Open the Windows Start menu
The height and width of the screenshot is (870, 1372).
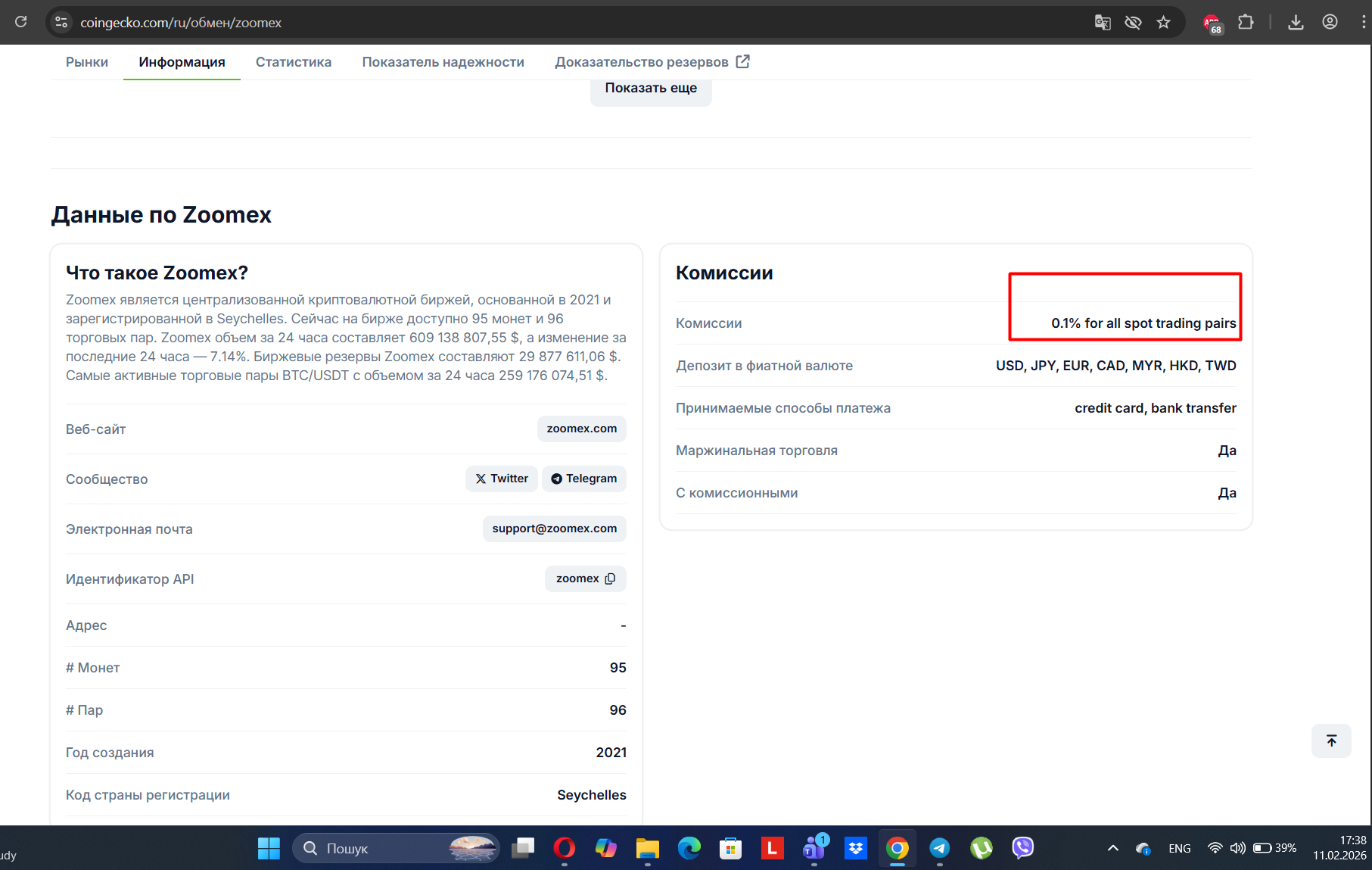click(x=269, y=848)
